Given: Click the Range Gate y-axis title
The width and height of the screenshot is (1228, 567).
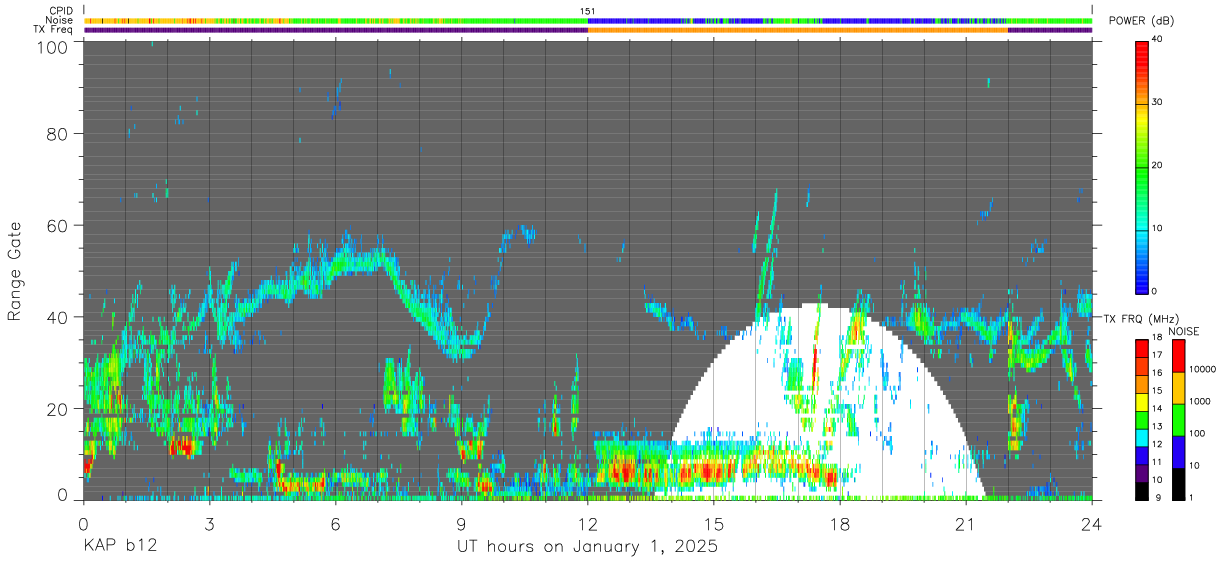Looking at the screenshot, I should pos(16,272).
